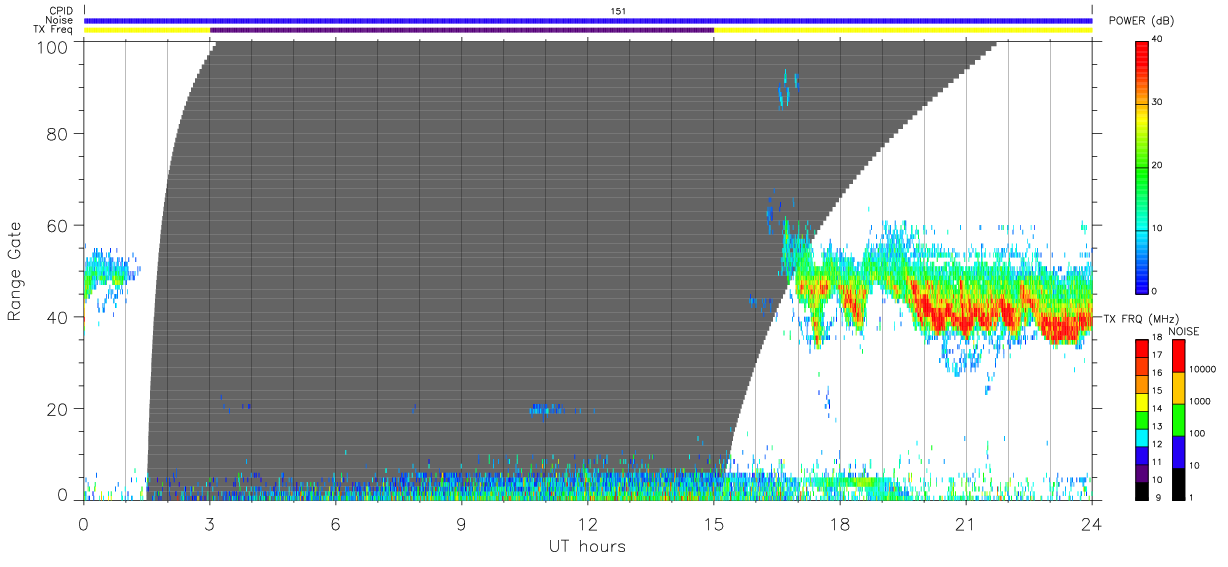Click the y-axis tick label 60
Viewport: 1228px width, 567px height.
(x=59, y=226)
